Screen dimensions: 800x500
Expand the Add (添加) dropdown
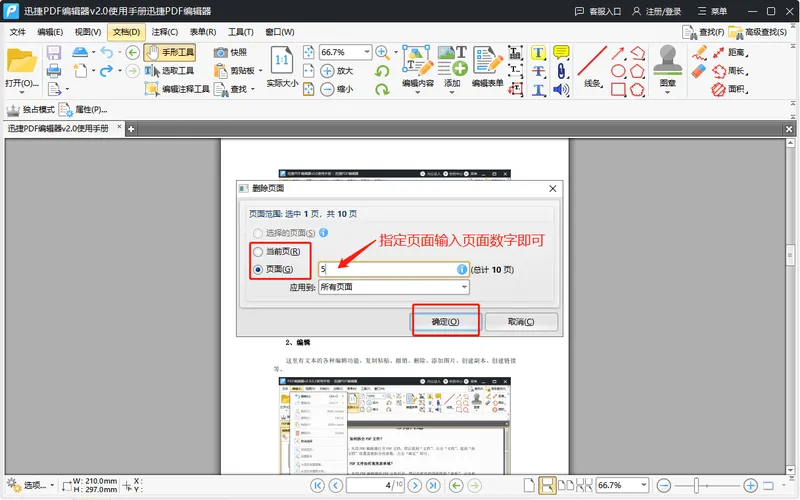click(452, 92)
